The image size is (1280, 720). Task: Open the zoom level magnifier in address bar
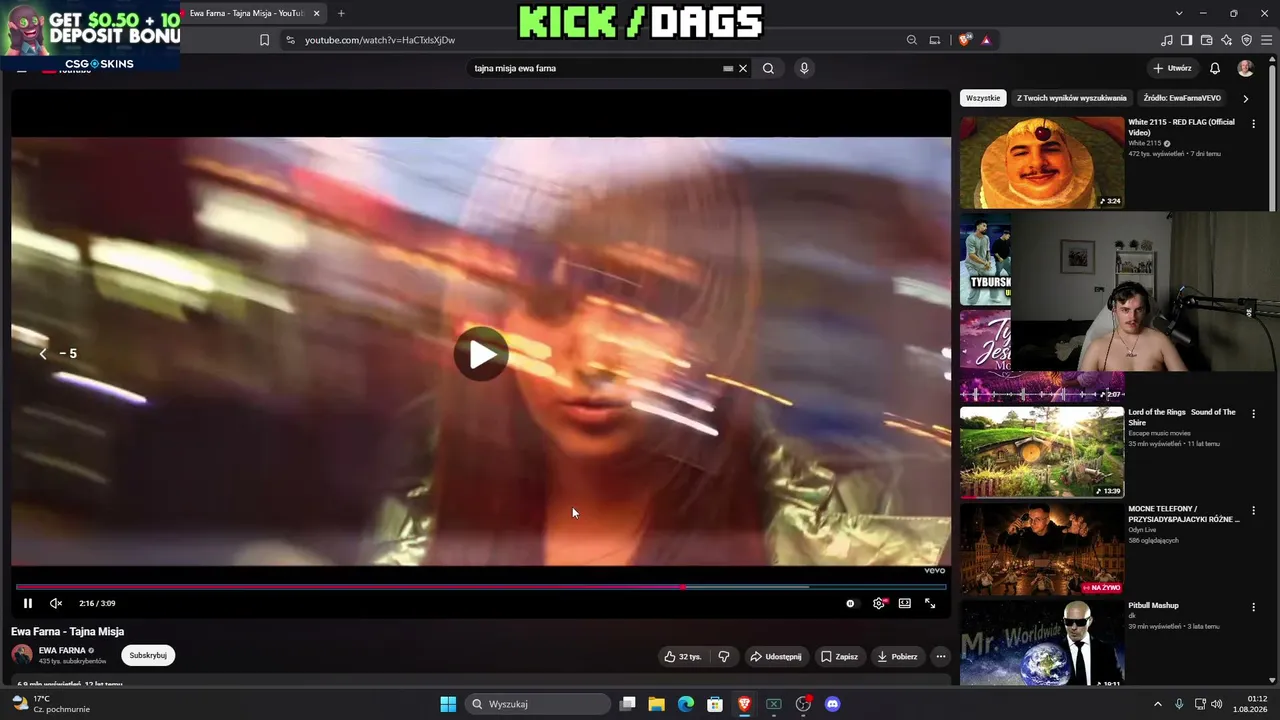coord(911,40)
